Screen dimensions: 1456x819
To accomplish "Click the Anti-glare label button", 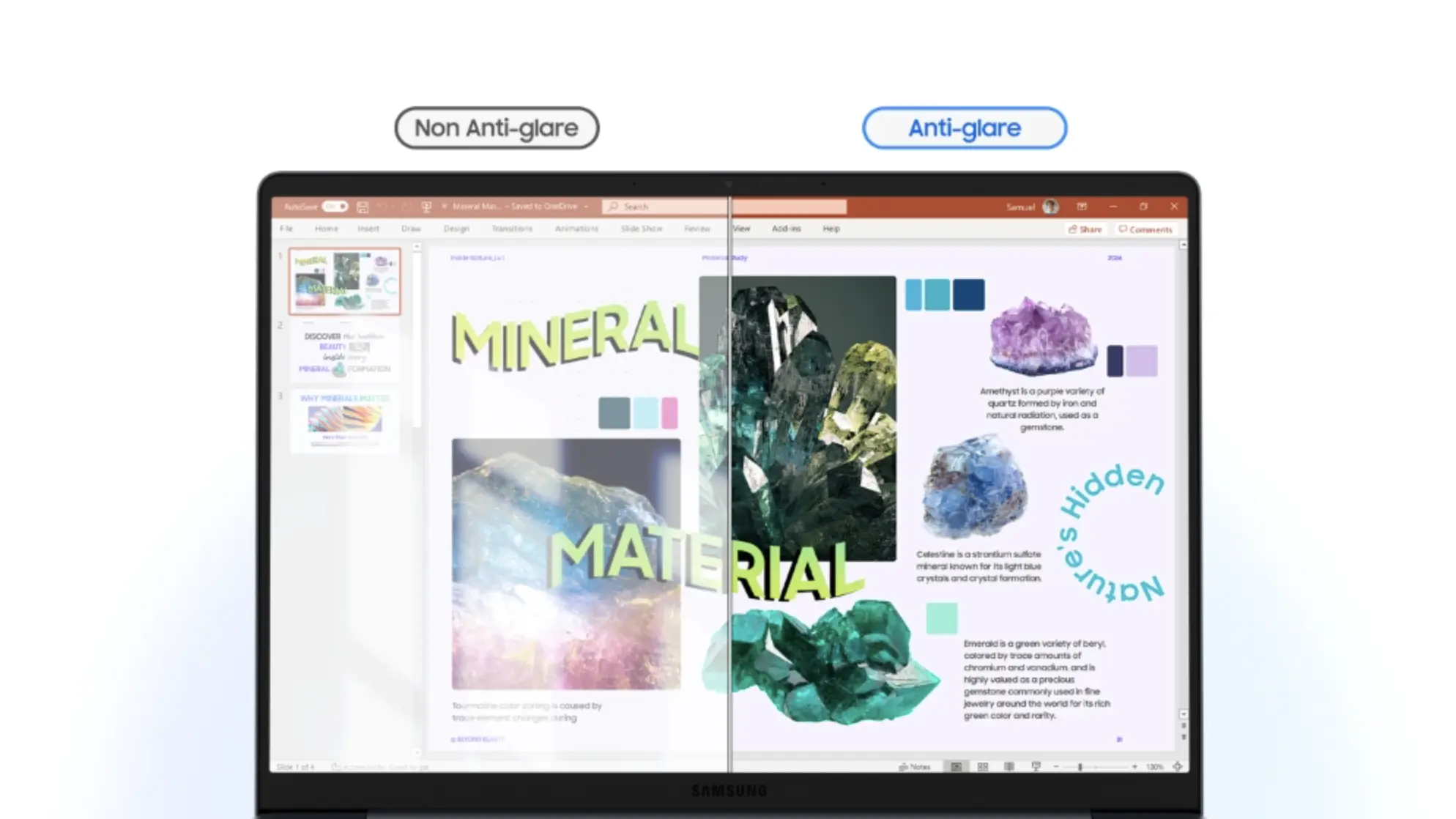I will click(x=965, y=128).
